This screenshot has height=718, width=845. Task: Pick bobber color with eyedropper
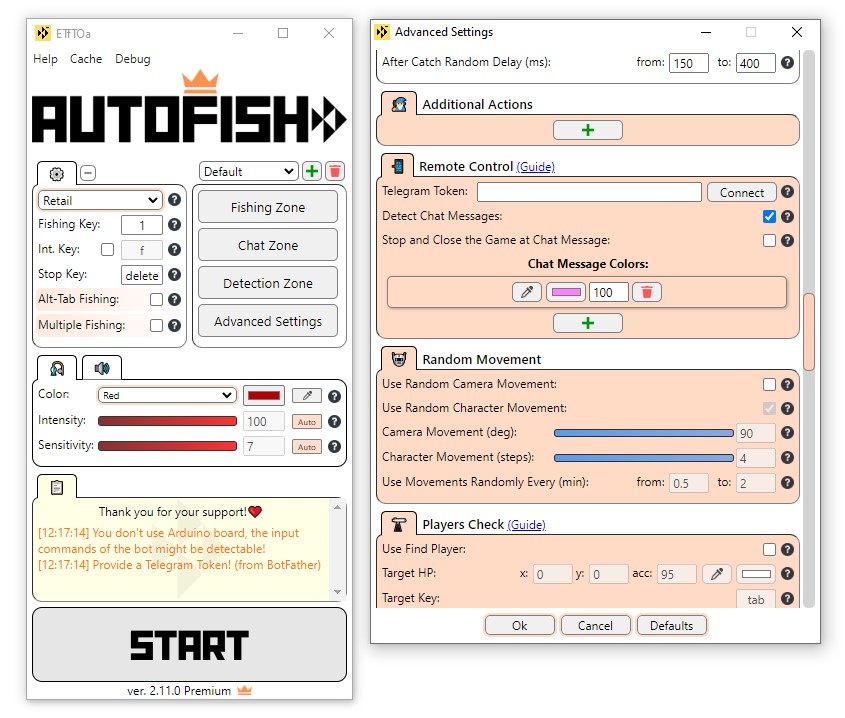coord(307,396)
